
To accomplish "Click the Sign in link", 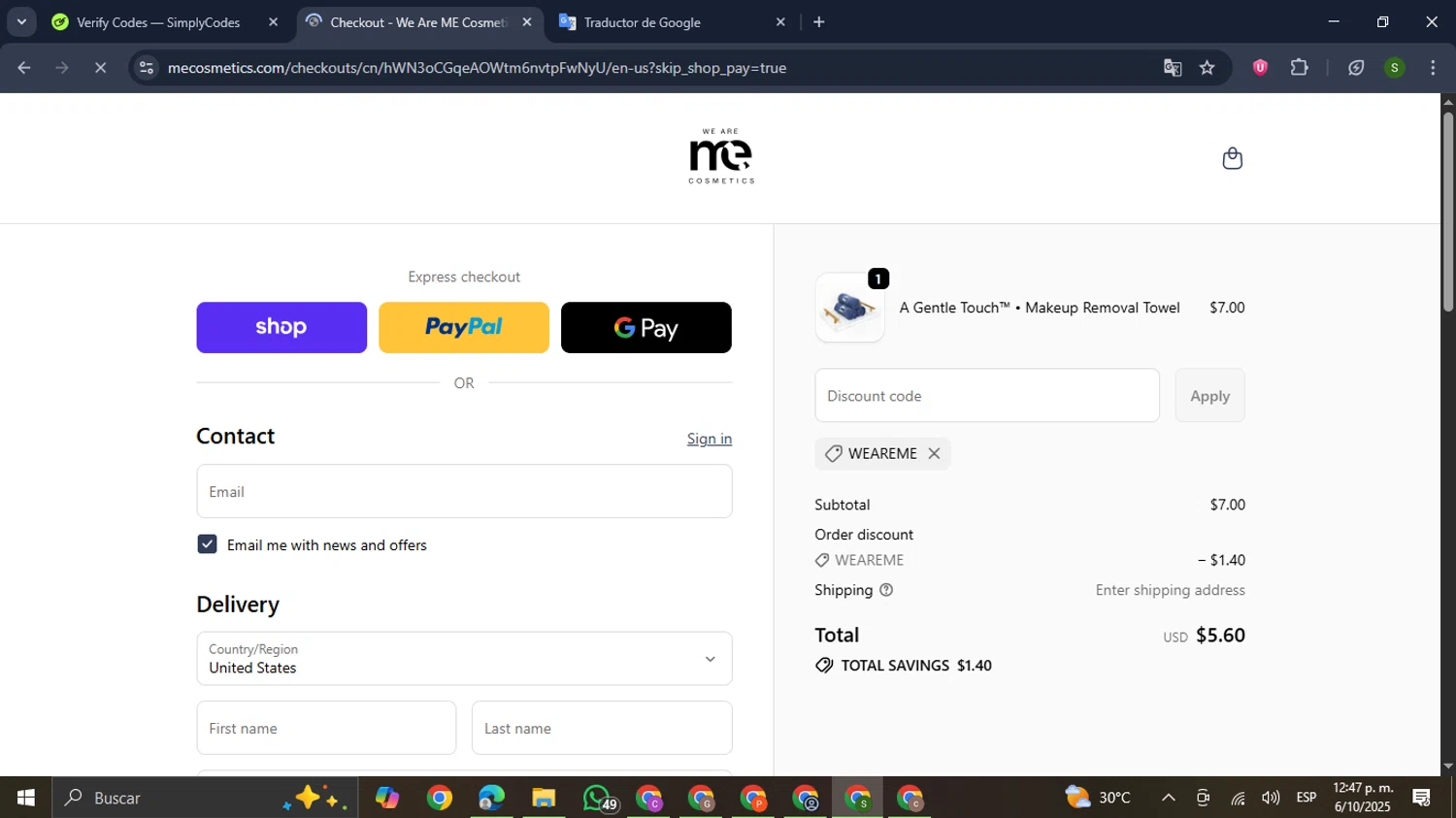I will click(710, 439).
